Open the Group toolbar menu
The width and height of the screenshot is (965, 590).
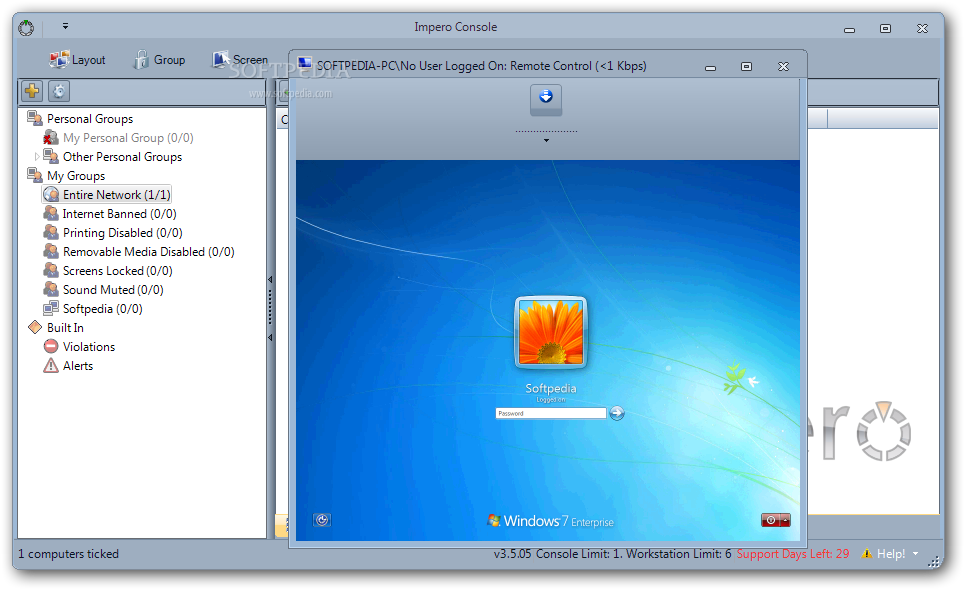(159, 60)
